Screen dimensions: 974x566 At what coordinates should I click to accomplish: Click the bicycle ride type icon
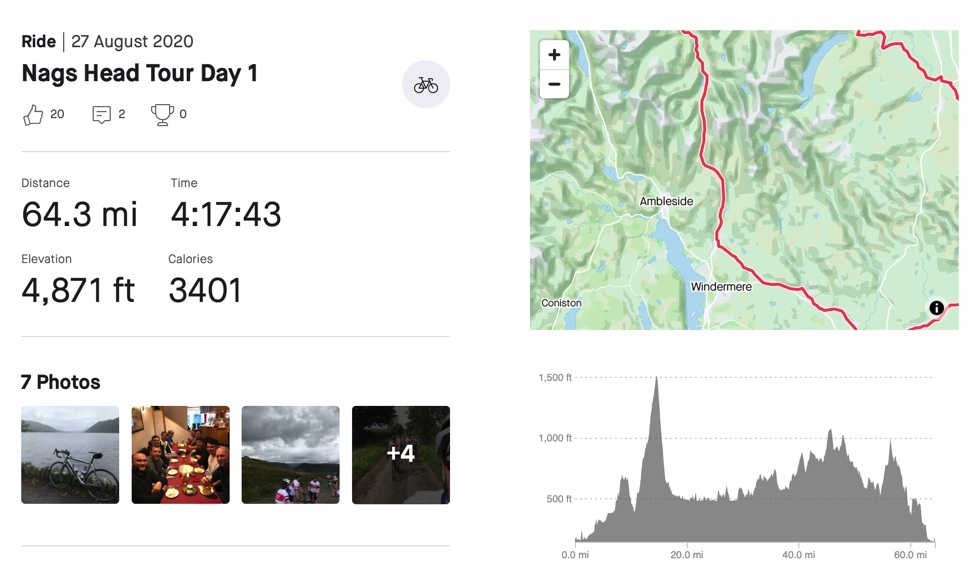point(426,85)
